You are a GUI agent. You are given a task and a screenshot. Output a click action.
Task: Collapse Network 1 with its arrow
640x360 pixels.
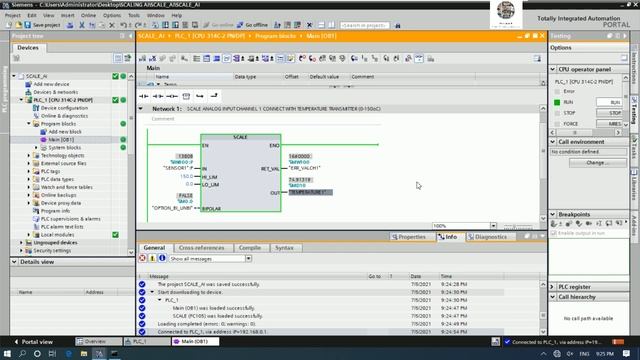click(141, 109)
